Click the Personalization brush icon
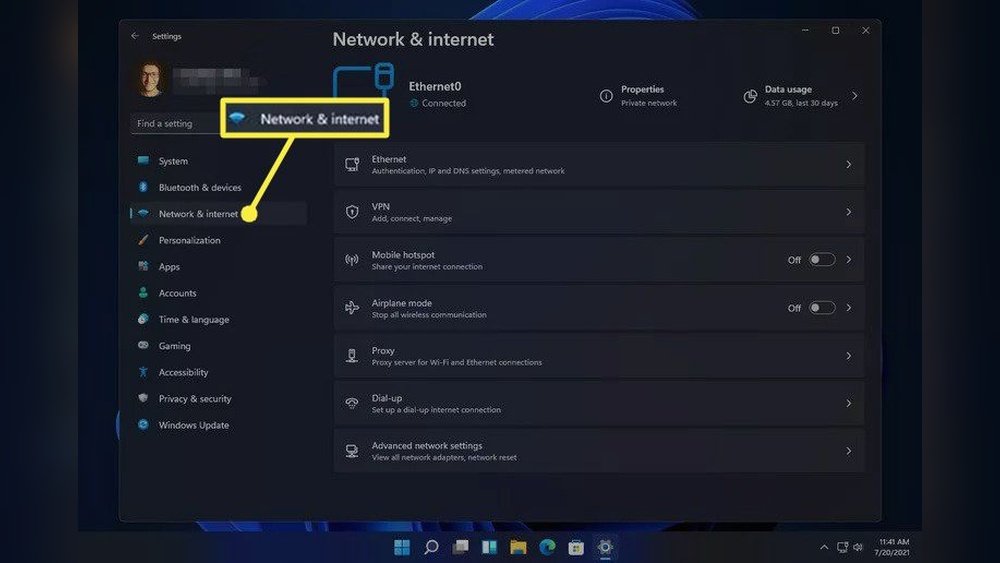This screenshot has width=1000, height=563. point(143,240)
